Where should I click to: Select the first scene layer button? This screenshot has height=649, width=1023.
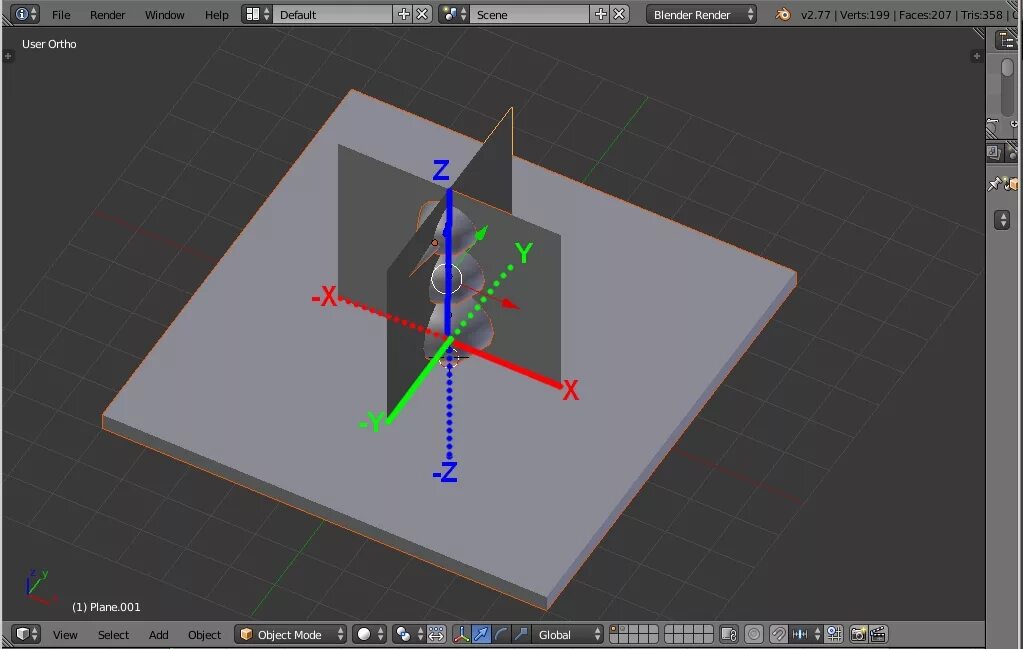[x=614, y=629]
